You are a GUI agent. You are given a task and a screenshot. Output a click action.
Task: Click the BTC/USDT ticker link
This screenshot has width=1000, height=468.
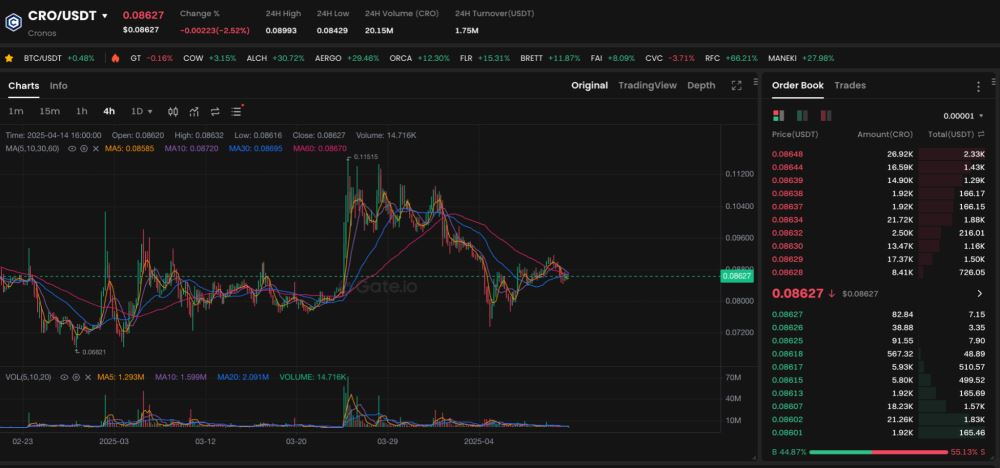[59, 58]
